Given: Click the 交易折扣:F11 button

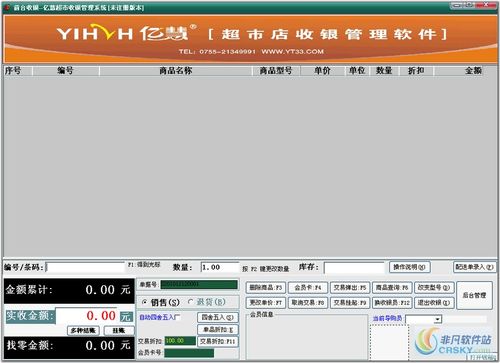Looking at the screenshot, I should [218, 341].
